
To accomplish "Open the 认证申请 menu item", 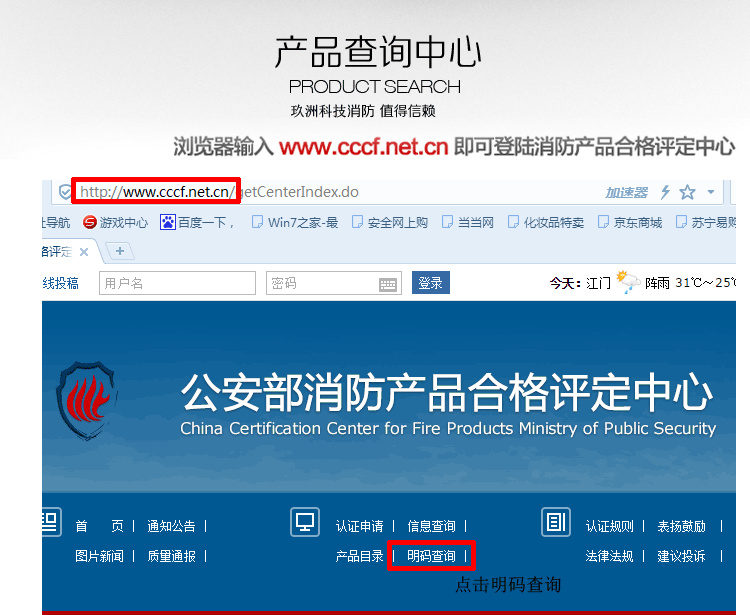I will 360,526.
